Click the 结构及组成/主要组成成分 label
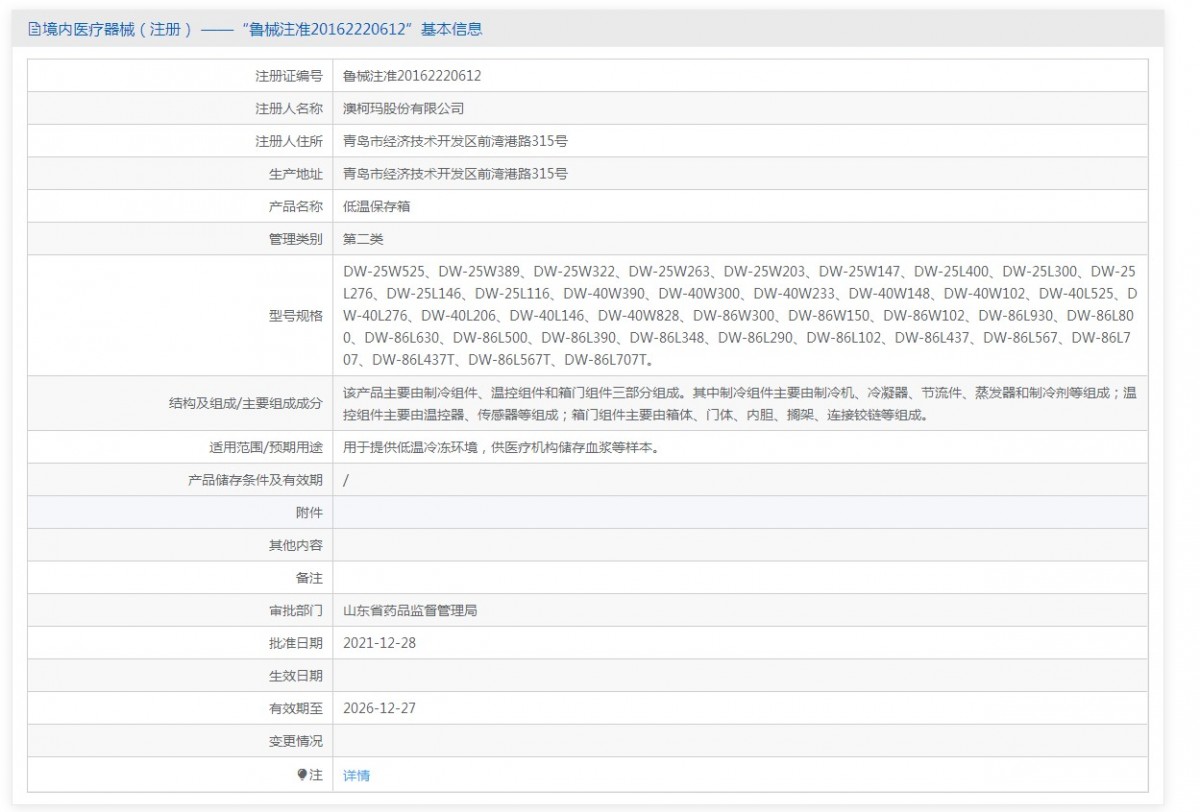Image resolution: width=1200 pixels, height=812 pixels. pos(246,403)
